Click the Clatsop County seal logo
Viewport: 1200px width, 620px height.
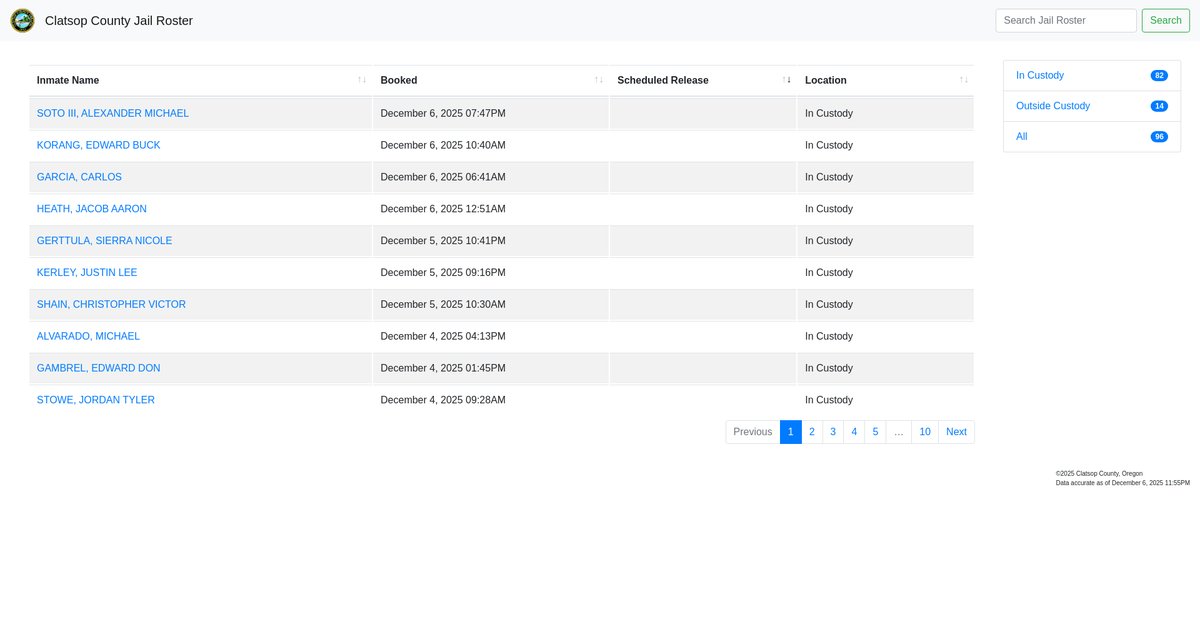(22, 20)
